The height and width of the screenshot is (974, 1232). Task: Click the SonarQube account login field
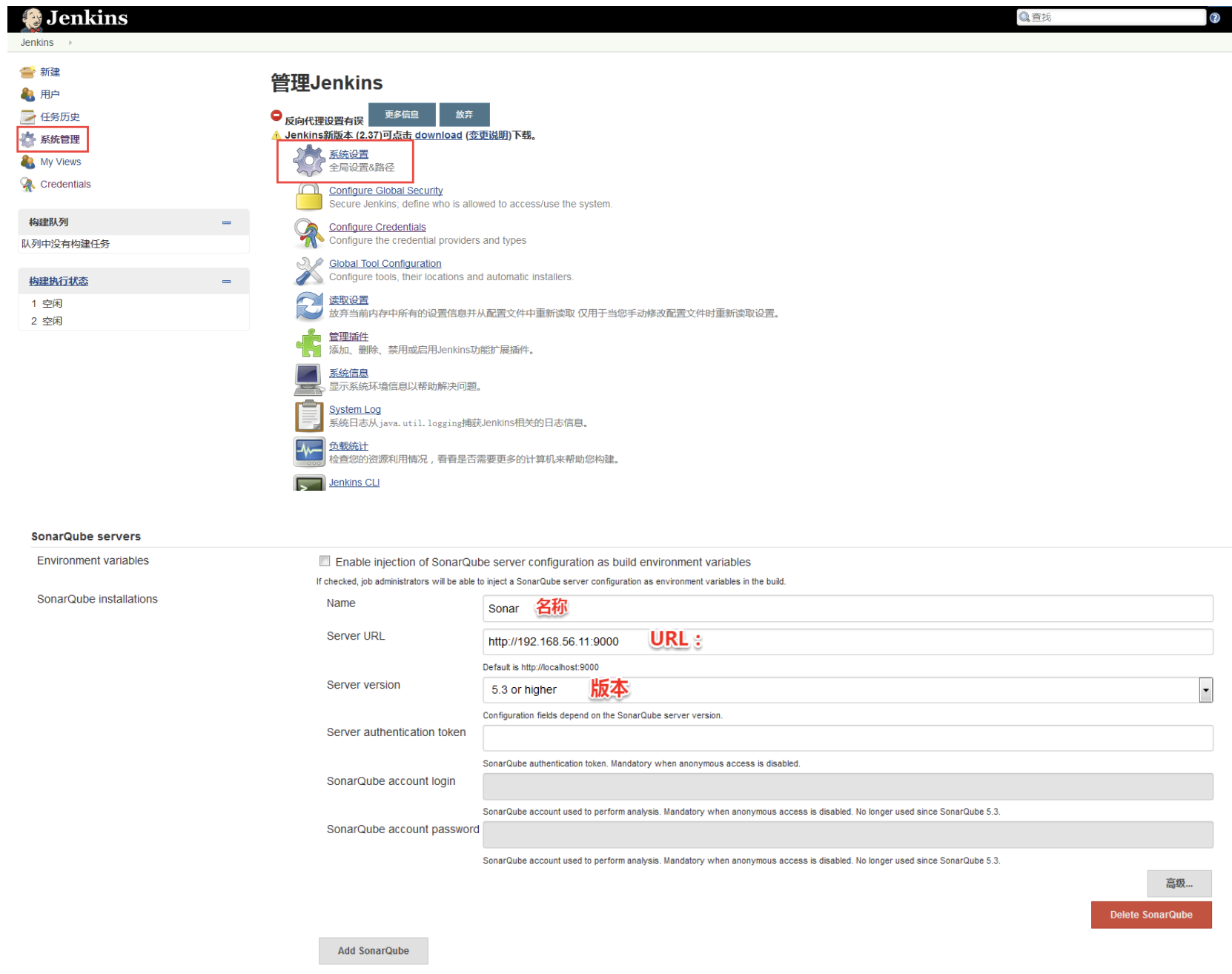tap(847, 786)
